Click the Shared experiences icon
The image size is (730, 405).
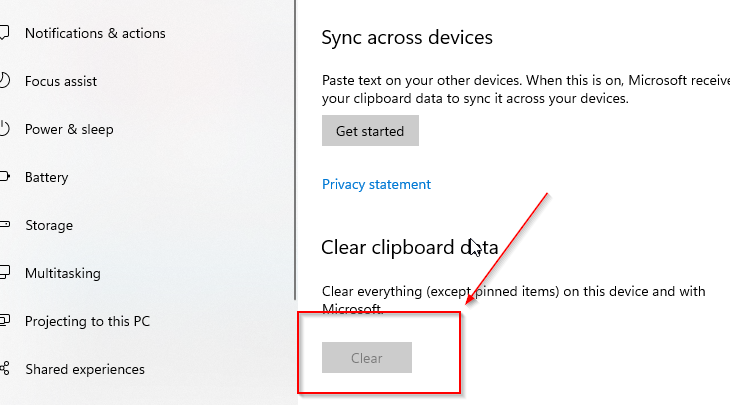coord(4,369)
